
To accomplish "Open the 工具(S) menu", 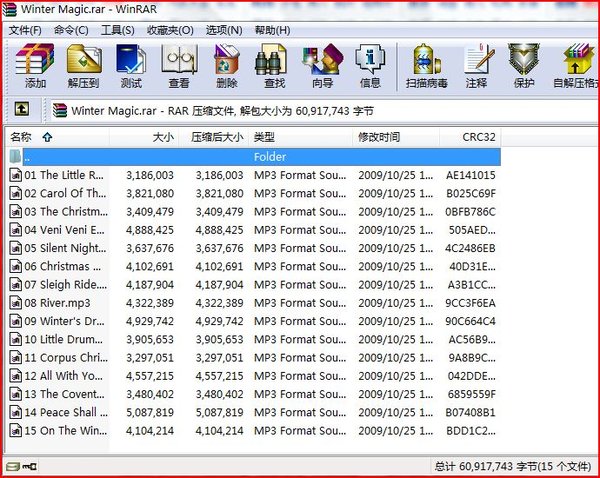I will [117, 30].
